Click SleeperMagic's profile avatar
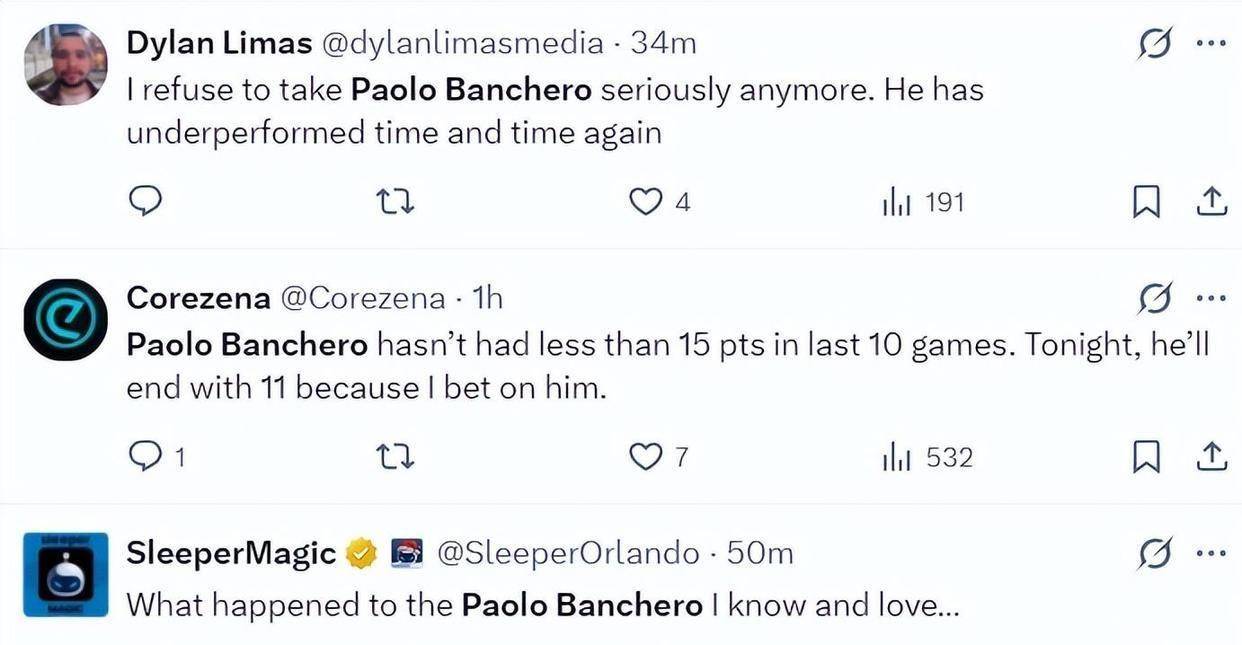 [x=65, y=576]
